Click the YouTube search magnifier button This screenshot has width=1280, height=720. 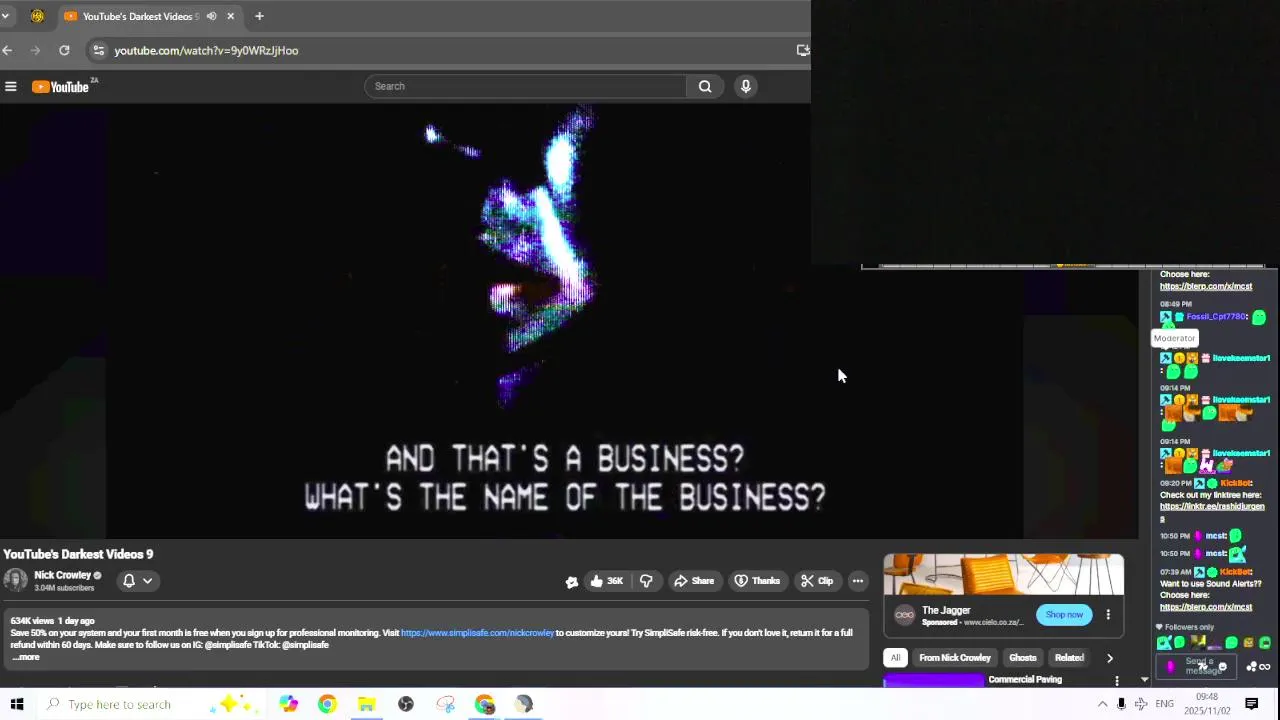[705, 86]
